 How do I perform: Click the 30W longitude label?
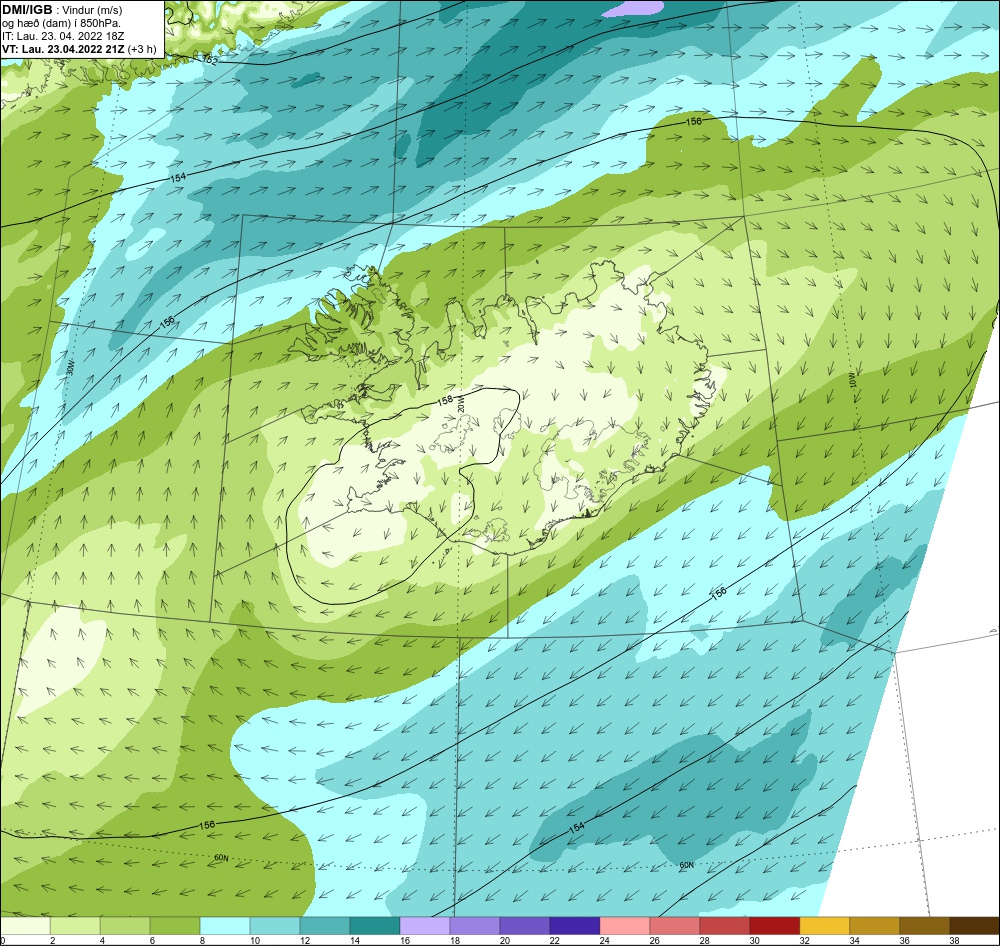[x=71, y=368]
